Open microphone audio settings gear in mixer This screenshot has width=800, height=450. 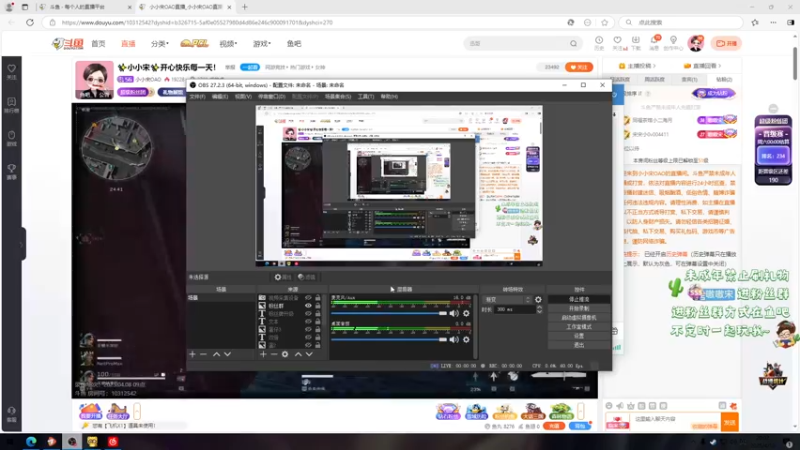[x=466, y=313]
